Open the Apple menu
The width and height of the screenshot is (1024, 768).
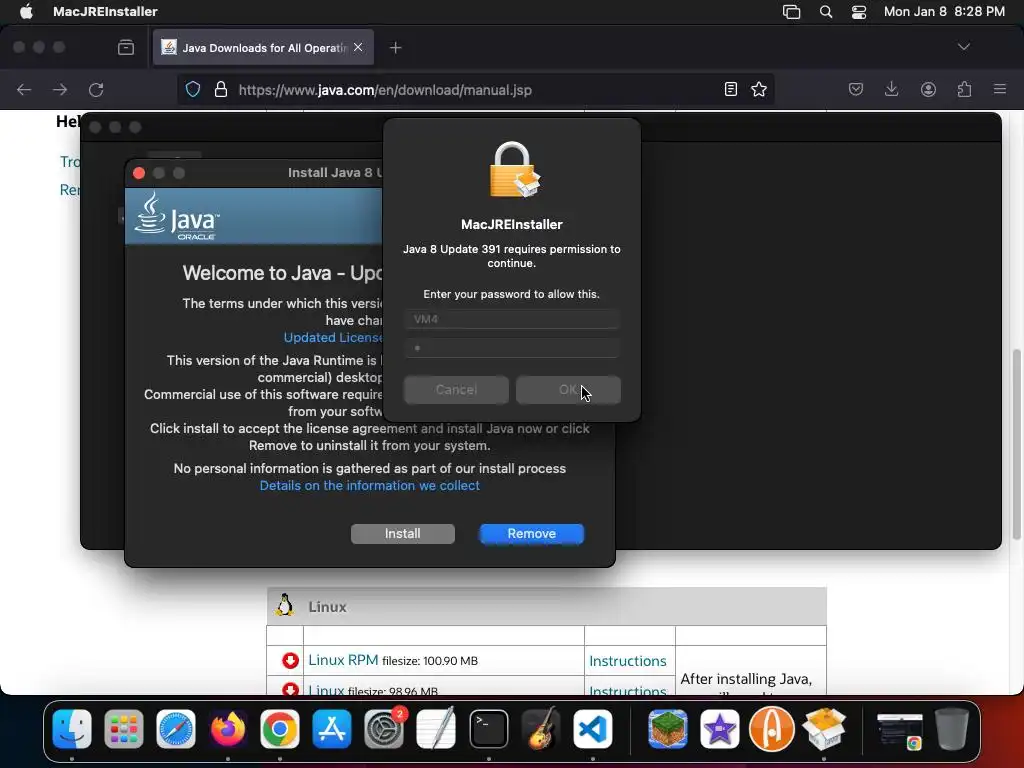26,12
